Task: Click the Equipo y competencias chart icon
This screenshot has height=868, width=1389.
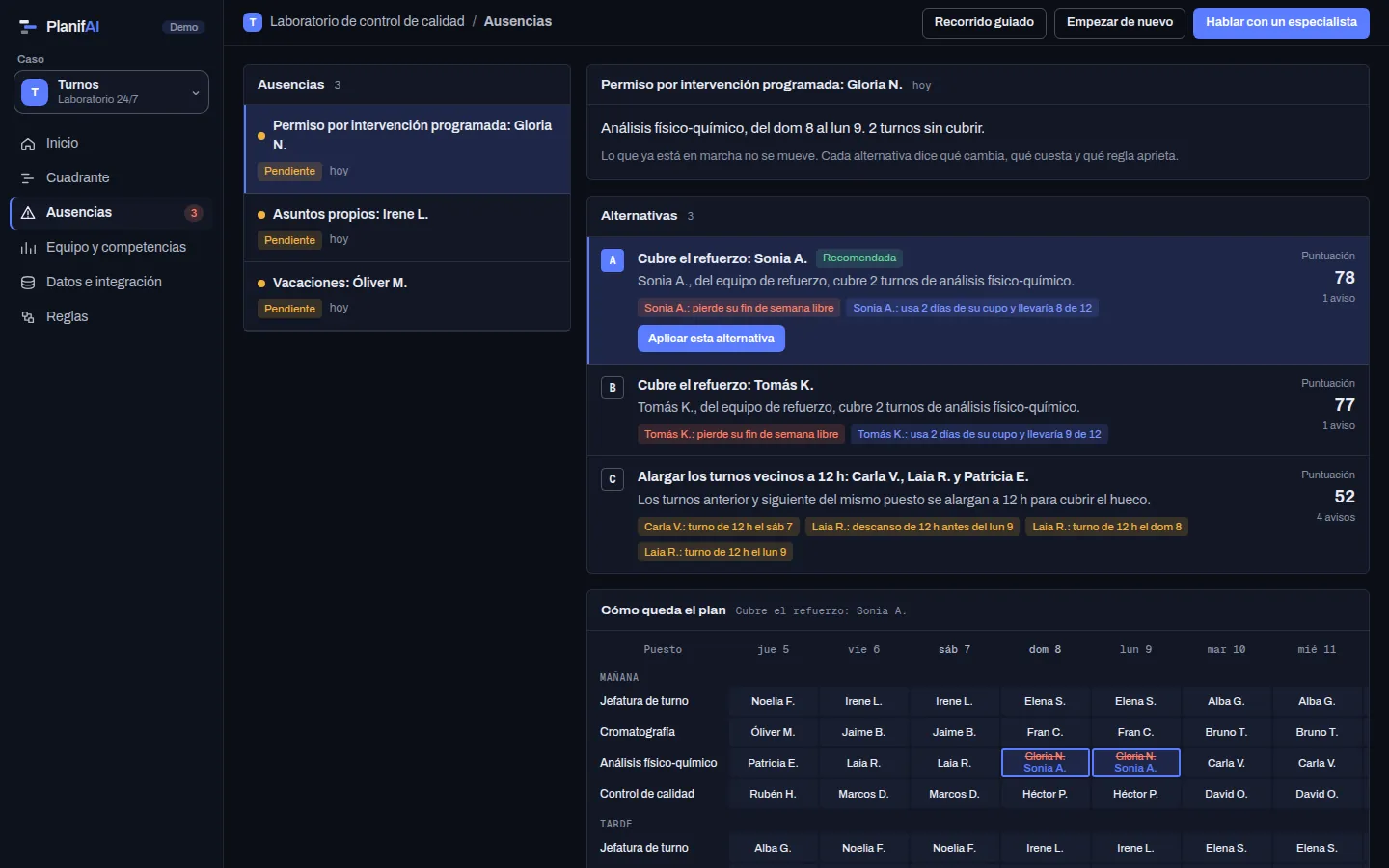Action: (28, 248)
